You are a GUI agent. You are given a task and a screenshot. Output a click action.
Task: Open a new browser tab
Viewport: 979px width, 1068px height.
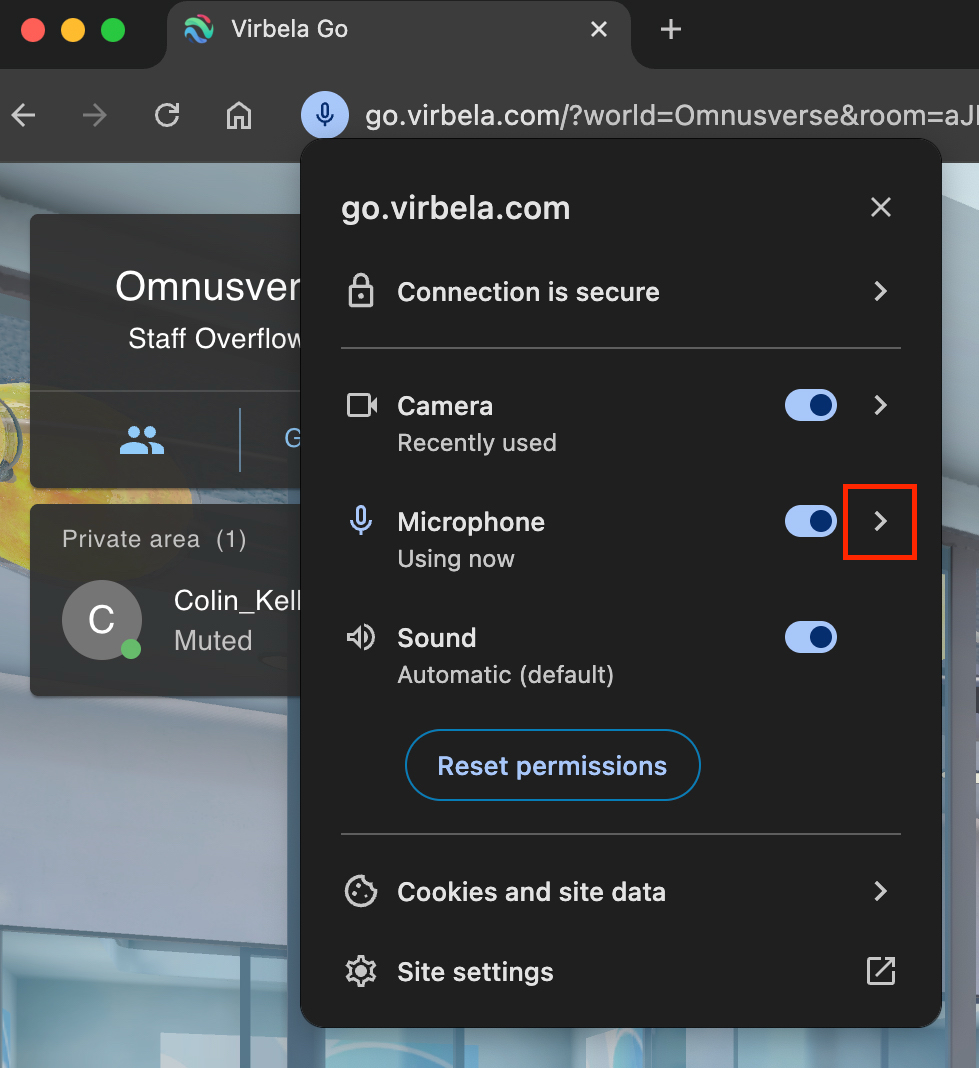(671, 30)
